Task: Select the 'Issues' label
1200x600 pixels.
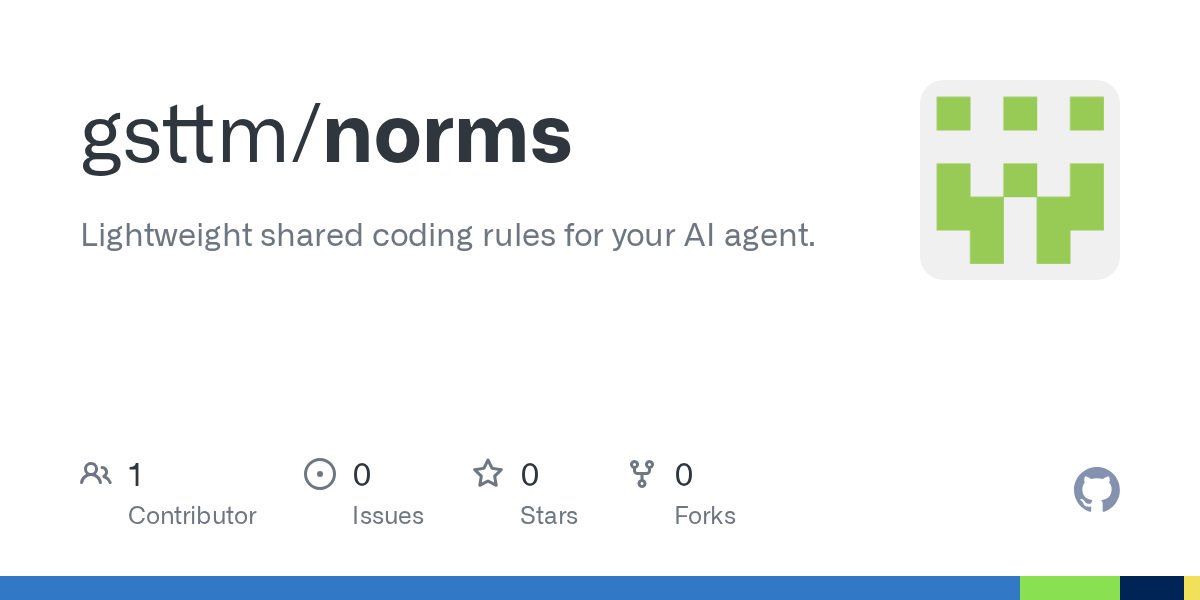Action: tap(388, 516)
